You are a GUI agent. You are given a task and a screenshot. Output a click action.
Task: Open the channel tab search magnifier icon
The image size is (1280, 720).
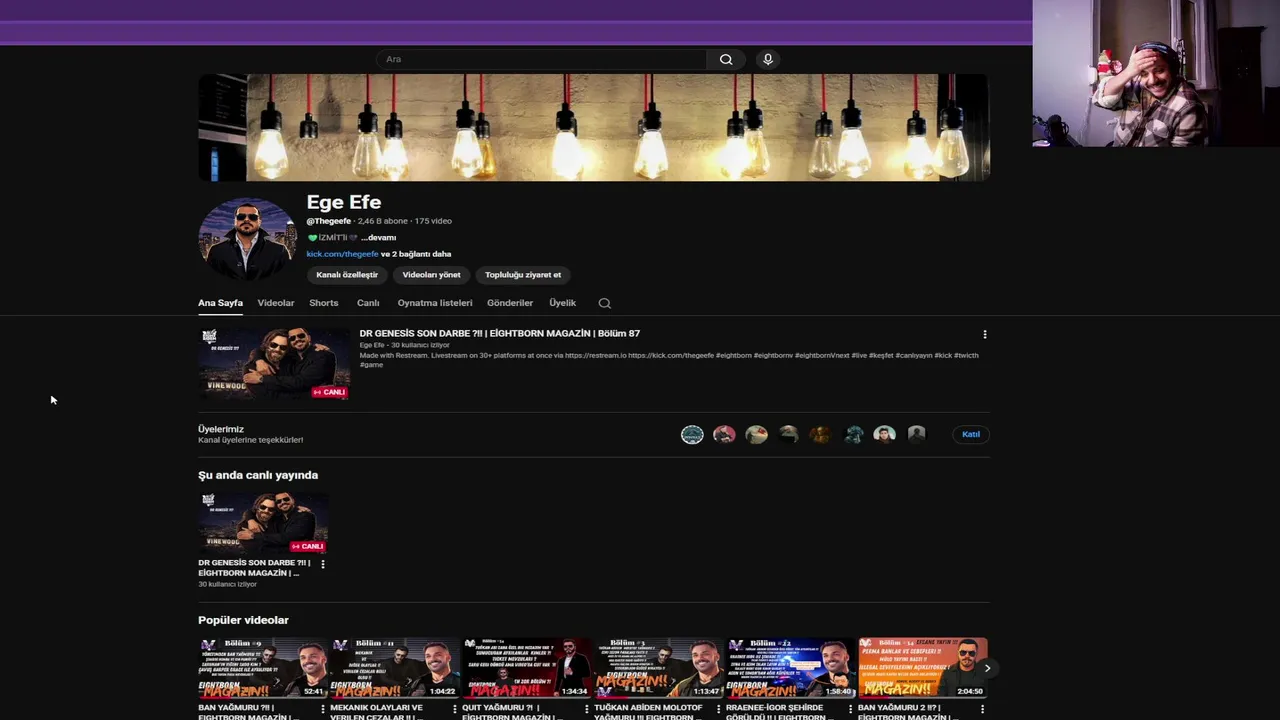(x=604, y=303)
